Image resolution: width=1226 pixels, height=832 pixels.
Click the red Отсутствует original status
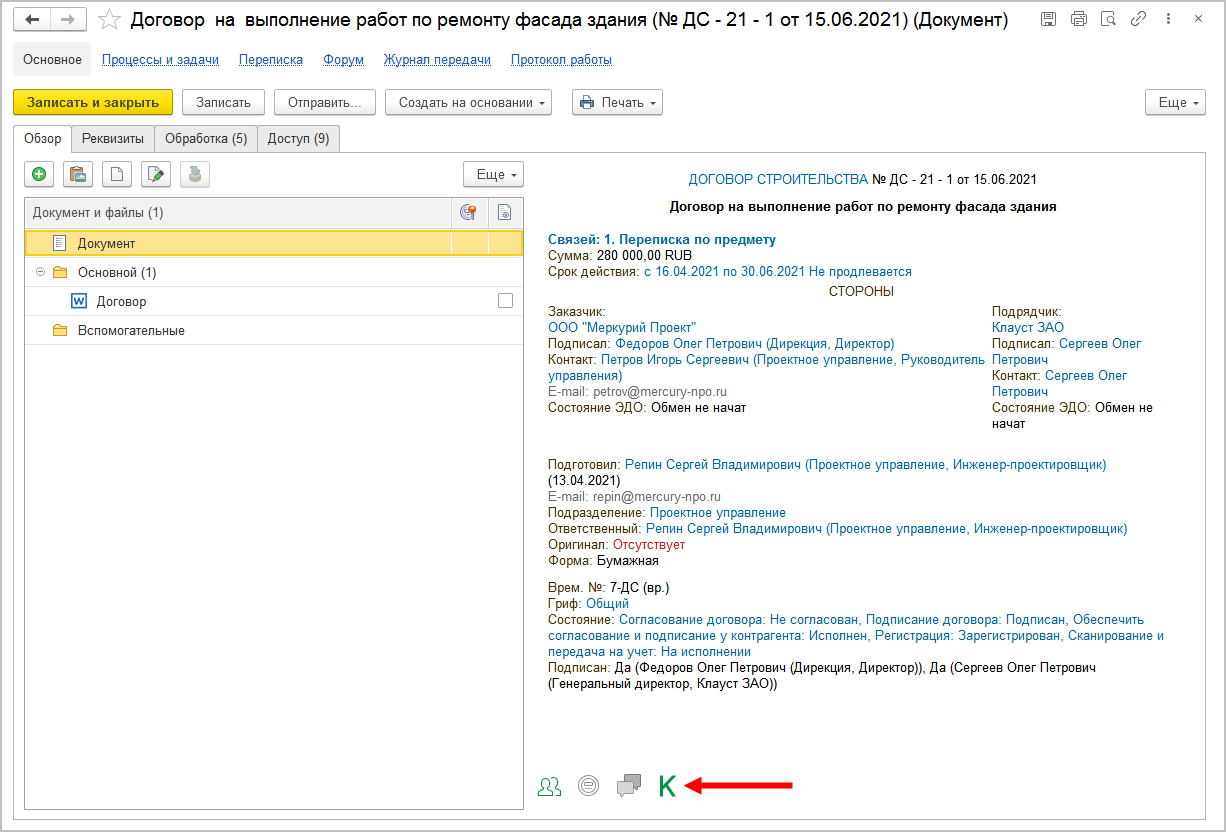click(x=649, y=544)
